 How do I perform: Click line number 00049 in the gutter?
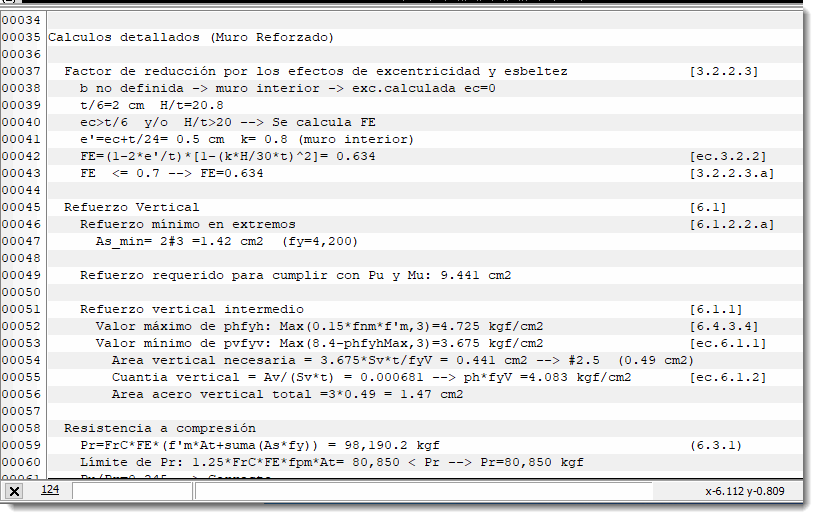(21, 275)
